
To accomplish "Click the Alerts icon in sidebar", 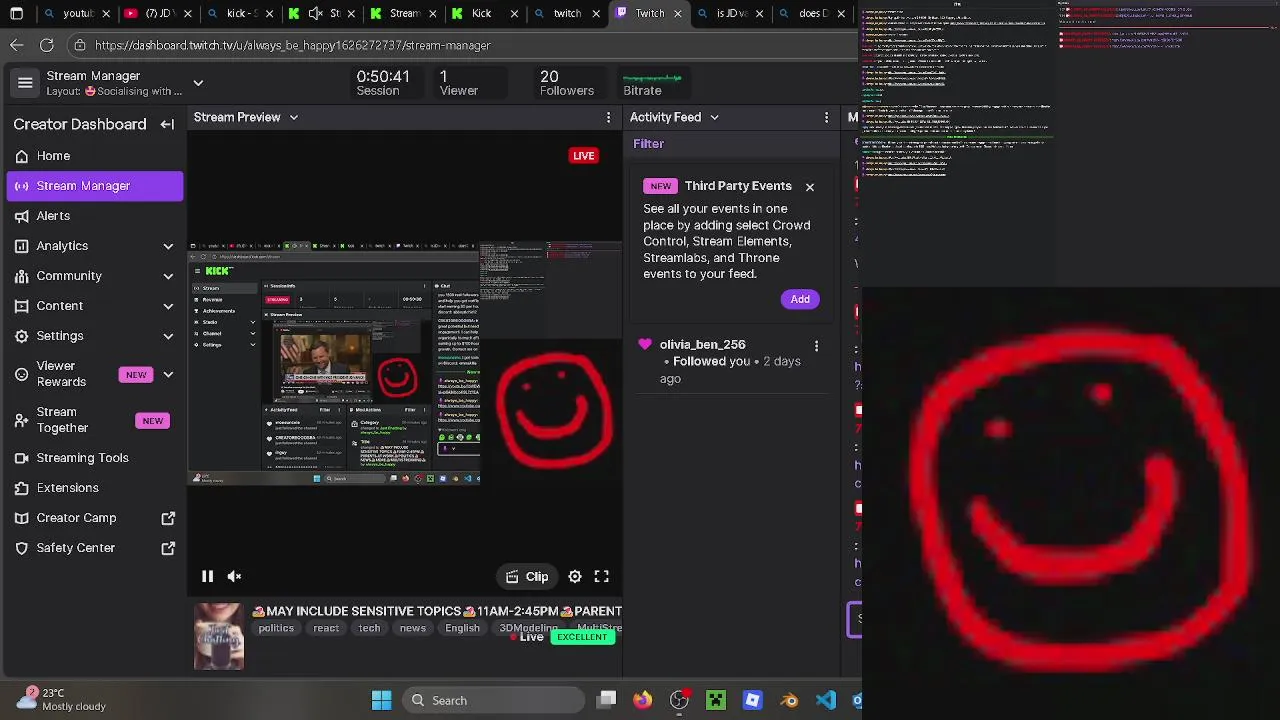I will click(x=22, y=216).
